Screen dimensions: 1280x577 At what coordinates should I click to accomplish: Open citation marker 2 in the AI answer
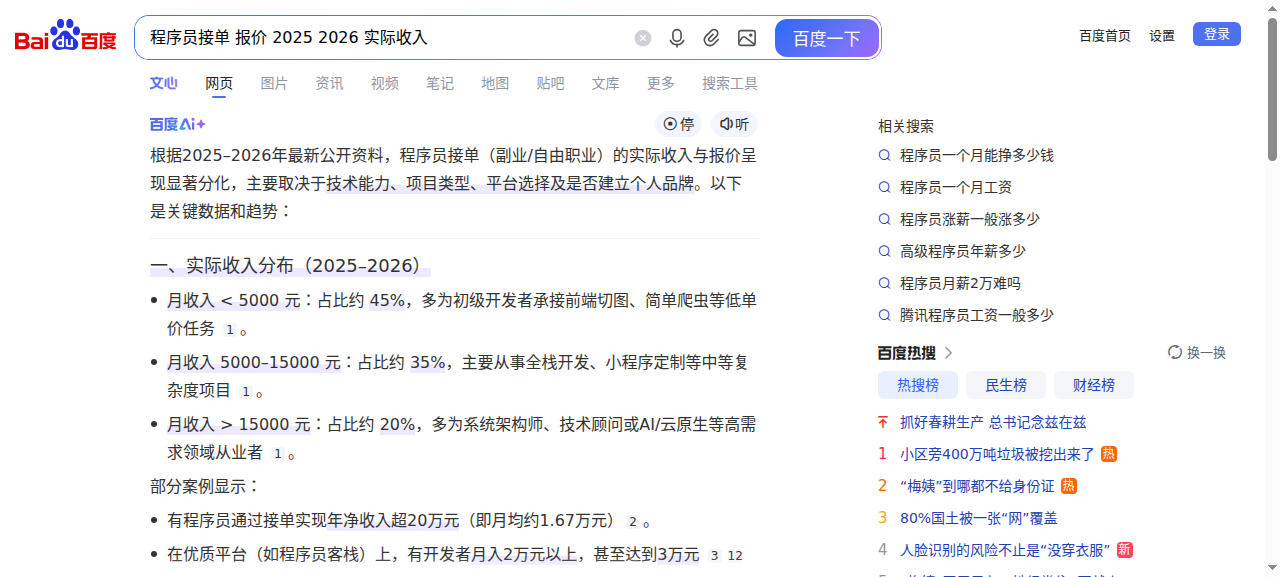click(632, 522)
